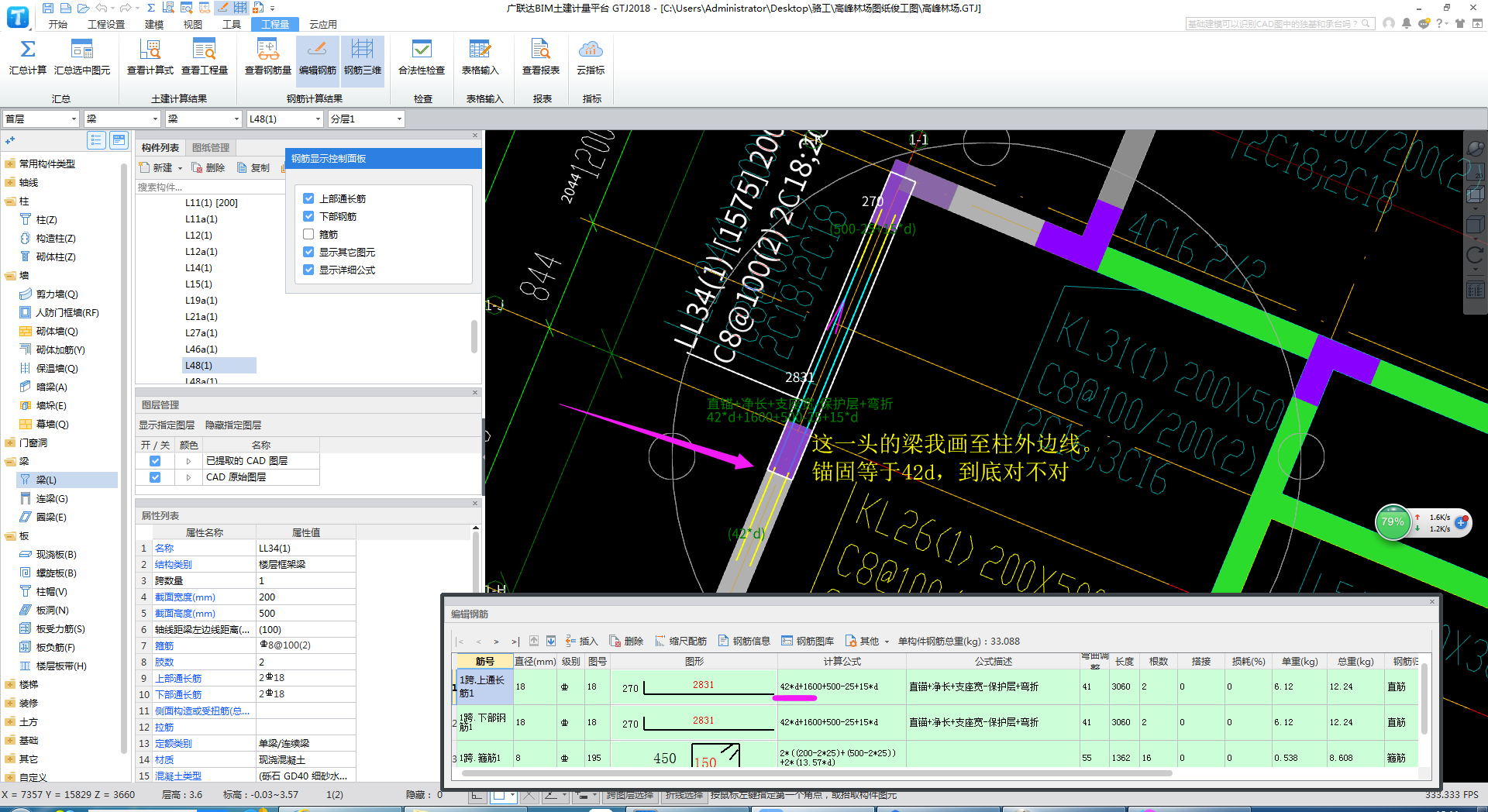Open the 分层1 layer dropdown
The image size is (1488, 812).
pos(366,119)
